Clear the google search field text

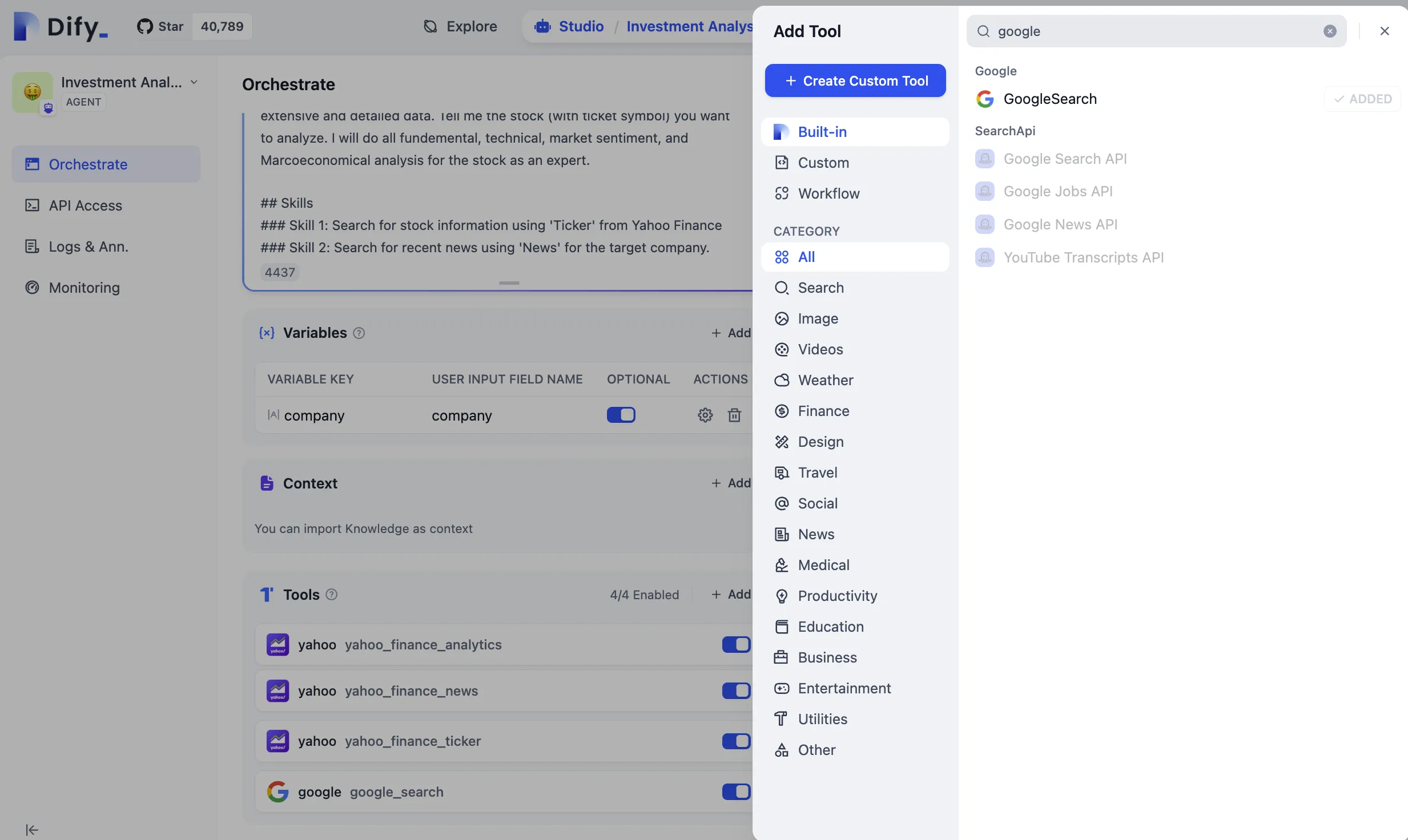1330,31
